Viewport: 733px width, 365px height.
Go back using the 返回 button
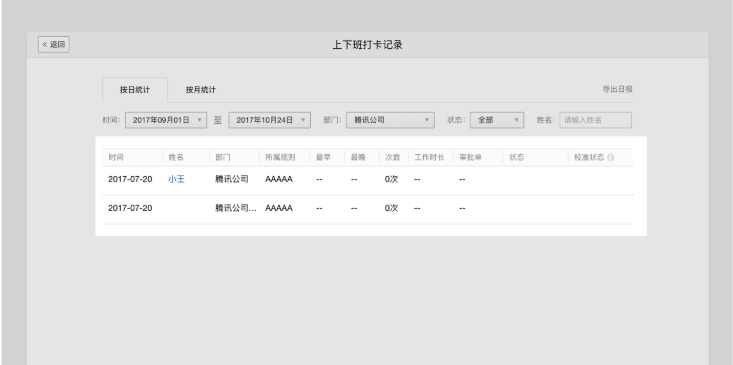pyautogui.click(x=54, y=44)
